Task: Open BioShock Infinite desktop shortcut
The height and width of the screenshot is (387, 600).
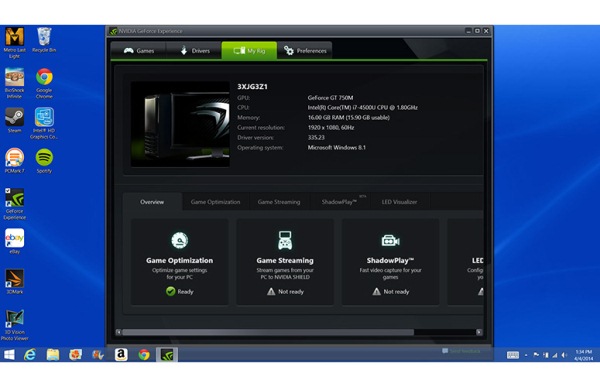Action: point(15,83)
